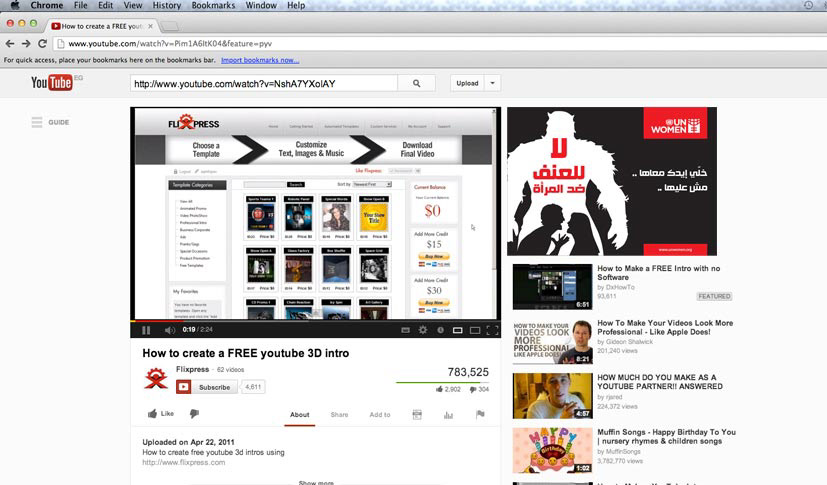Image resolution: width=827 pixels, height=485 pixels.
Task: Open the Flixpress channel name link
Action: (193, 370)
